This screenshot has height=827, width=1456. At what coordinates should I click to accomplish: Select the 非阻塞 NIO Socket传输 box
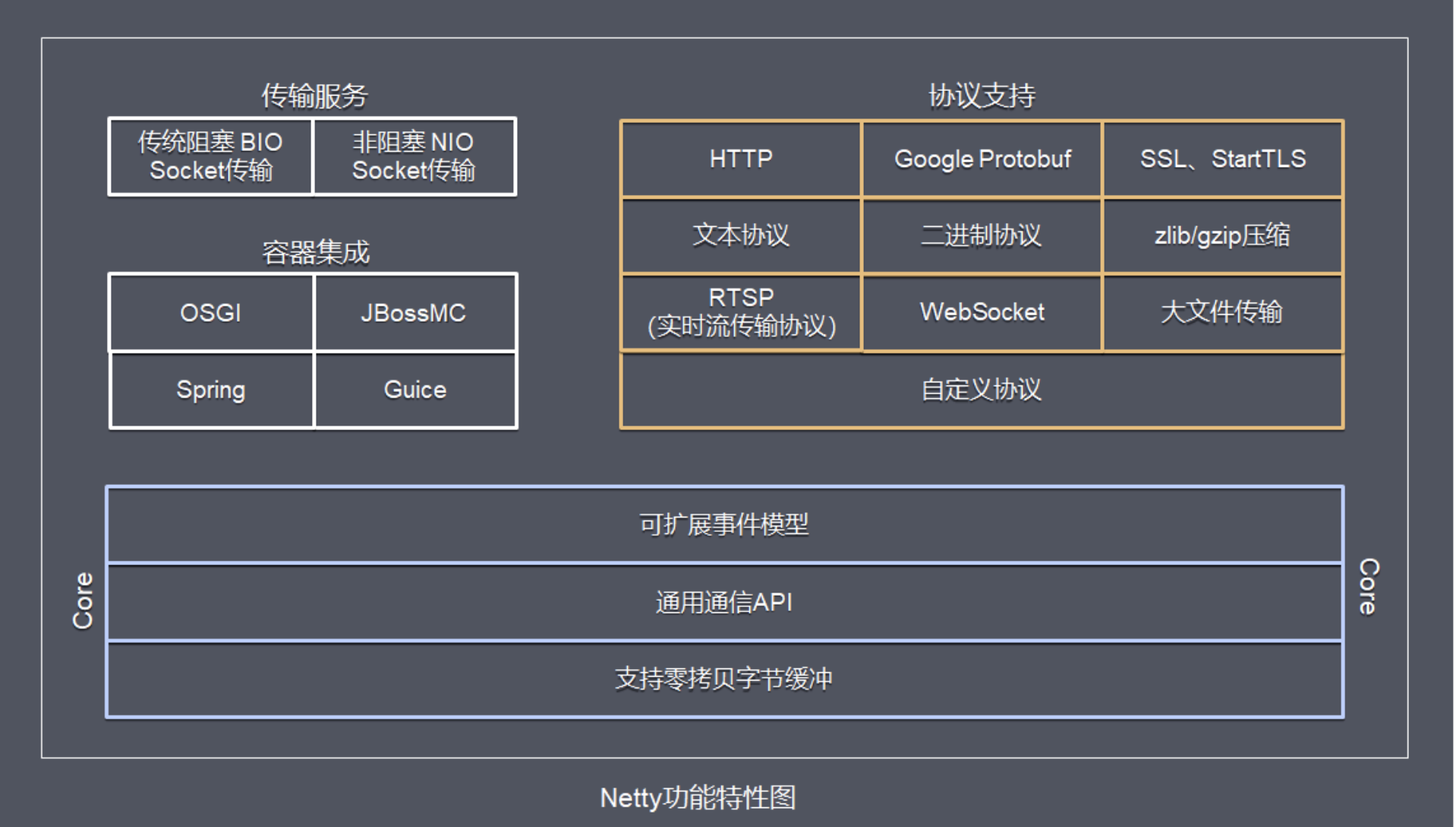[x=414, y=156]
